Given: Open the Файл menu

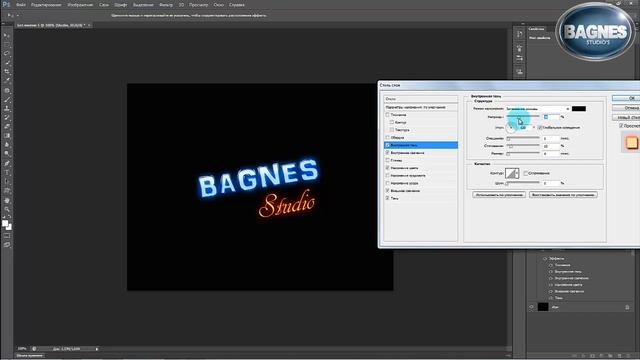Looking at the screenshot, I should 21,5.
